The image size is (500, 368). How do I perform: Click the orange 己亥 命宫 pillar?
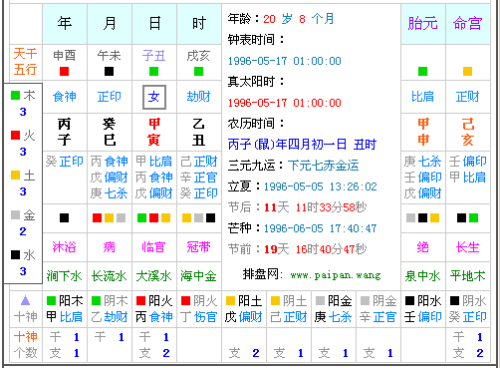(x=468, y=132)
